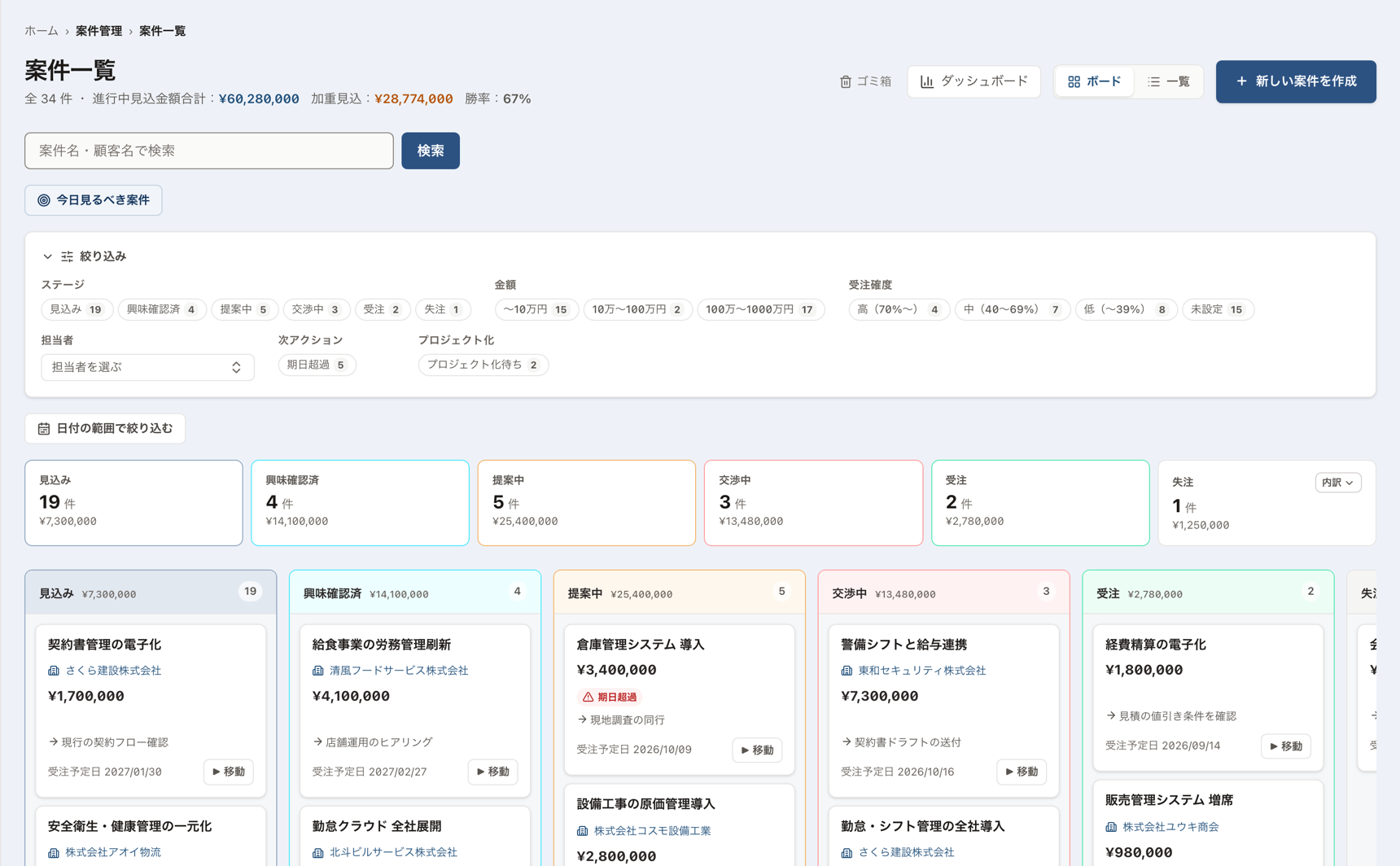
Task: Collapse the 絞り込み filter panel
Action: pyautogui.click(x=85, y=256)
